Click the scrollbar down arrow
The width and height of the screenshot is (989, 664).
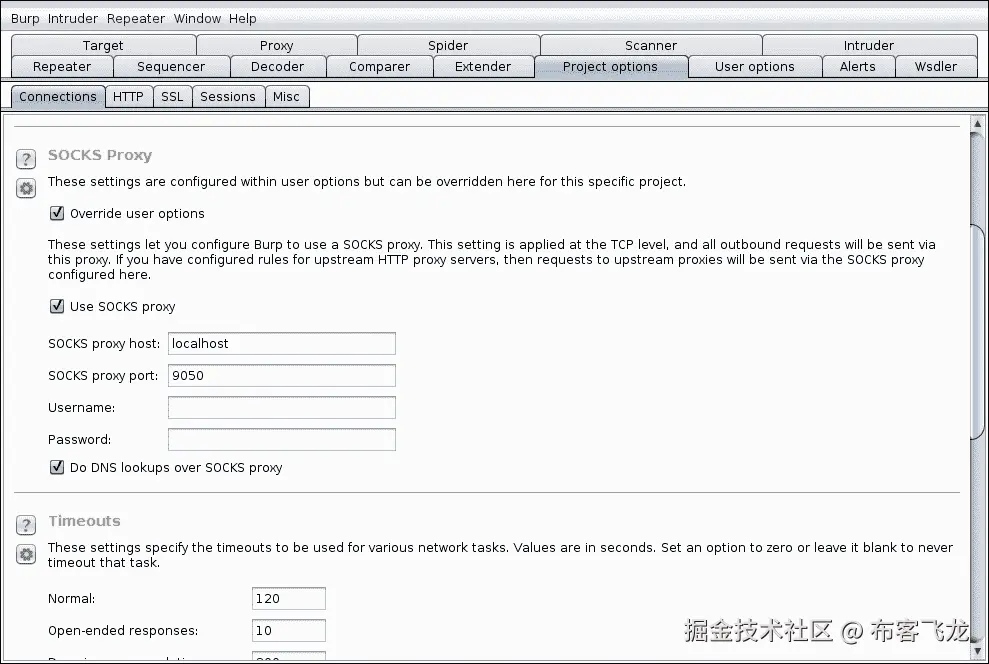(x=977, y=651)
